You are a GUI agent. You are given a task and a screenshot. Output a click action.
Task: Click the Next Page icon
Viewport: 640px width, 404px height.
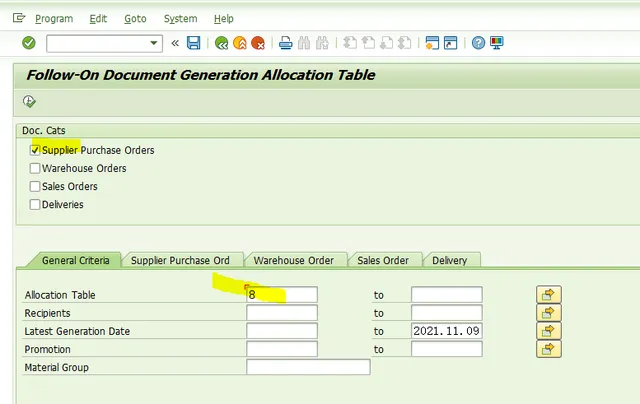click(x=386, y=43)
